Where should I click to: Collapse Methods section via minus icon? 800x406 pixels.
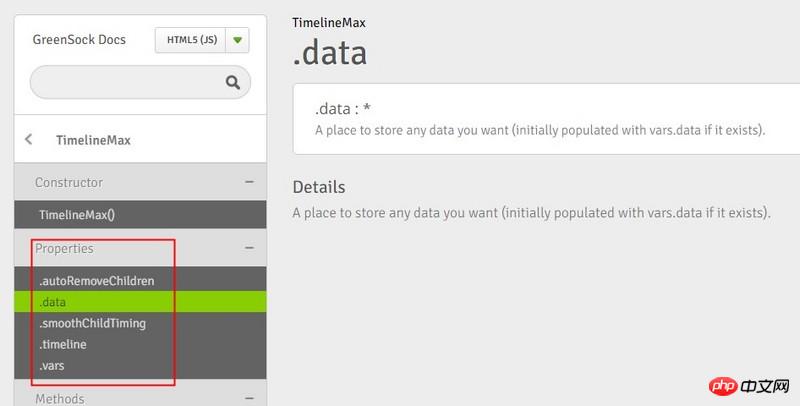[248, 398]
